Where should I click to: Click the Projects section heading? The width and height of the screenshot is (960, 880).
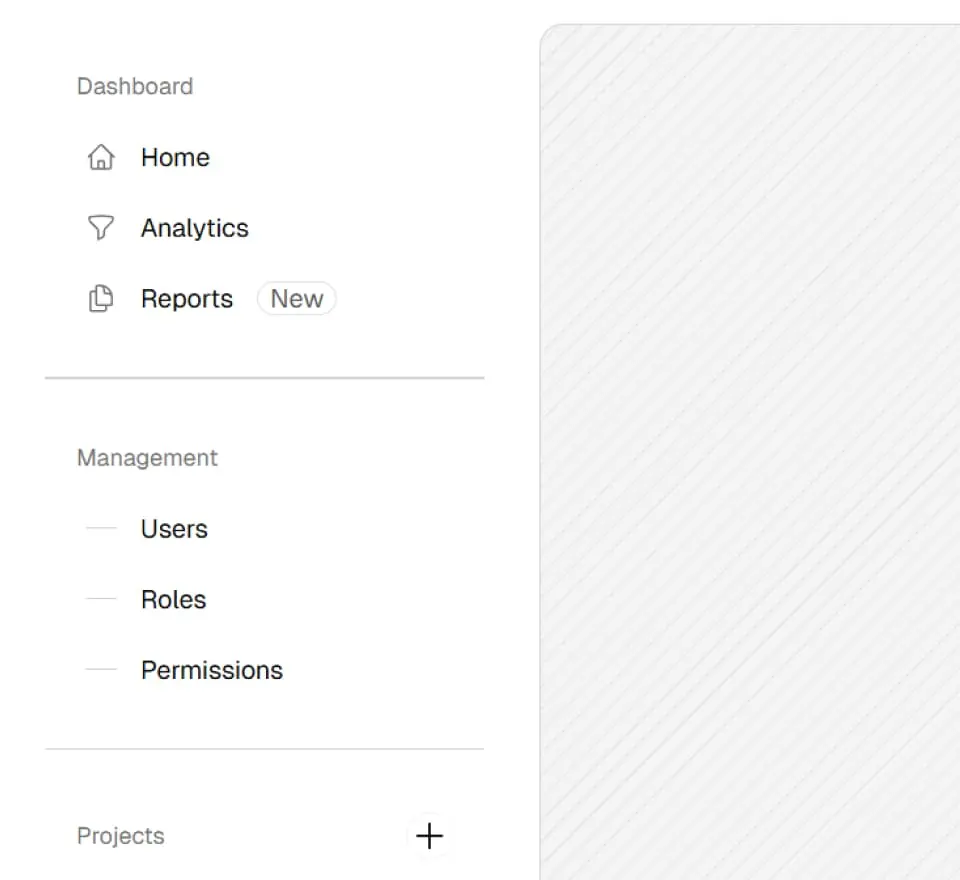(x=121, y=836)
